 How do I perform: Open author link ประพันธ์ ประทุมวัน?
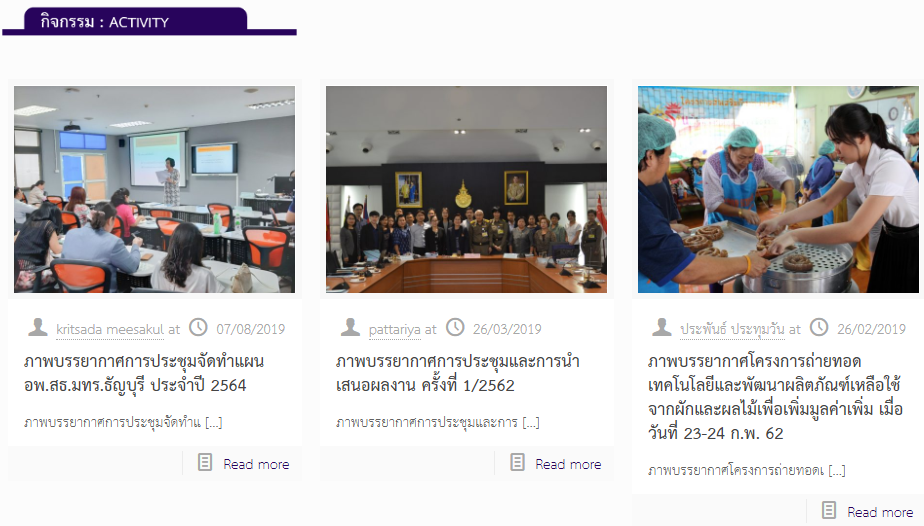(732, 329)
